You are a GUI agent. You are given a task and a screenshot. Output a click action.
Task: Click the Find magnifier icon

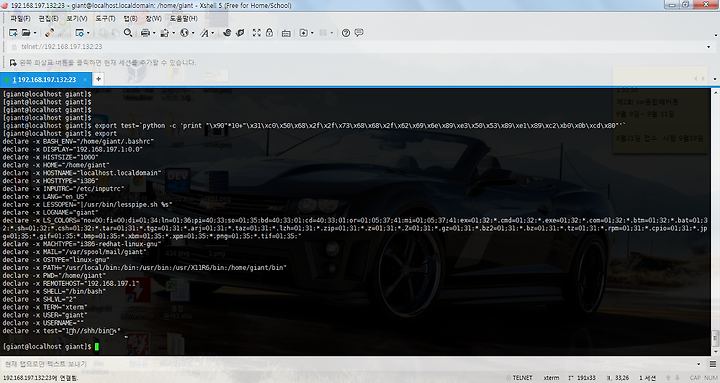[128, 33]
